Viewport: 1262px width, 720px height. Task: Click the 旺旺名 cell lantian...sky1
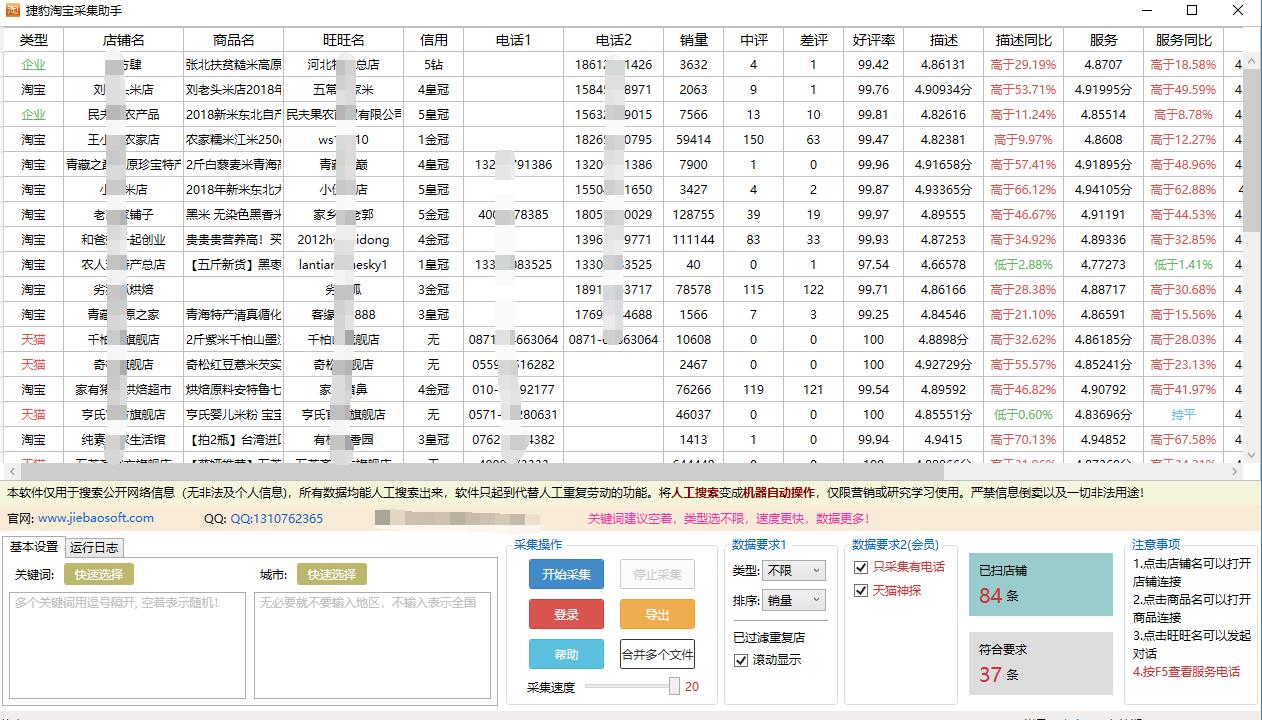point(344,264)
